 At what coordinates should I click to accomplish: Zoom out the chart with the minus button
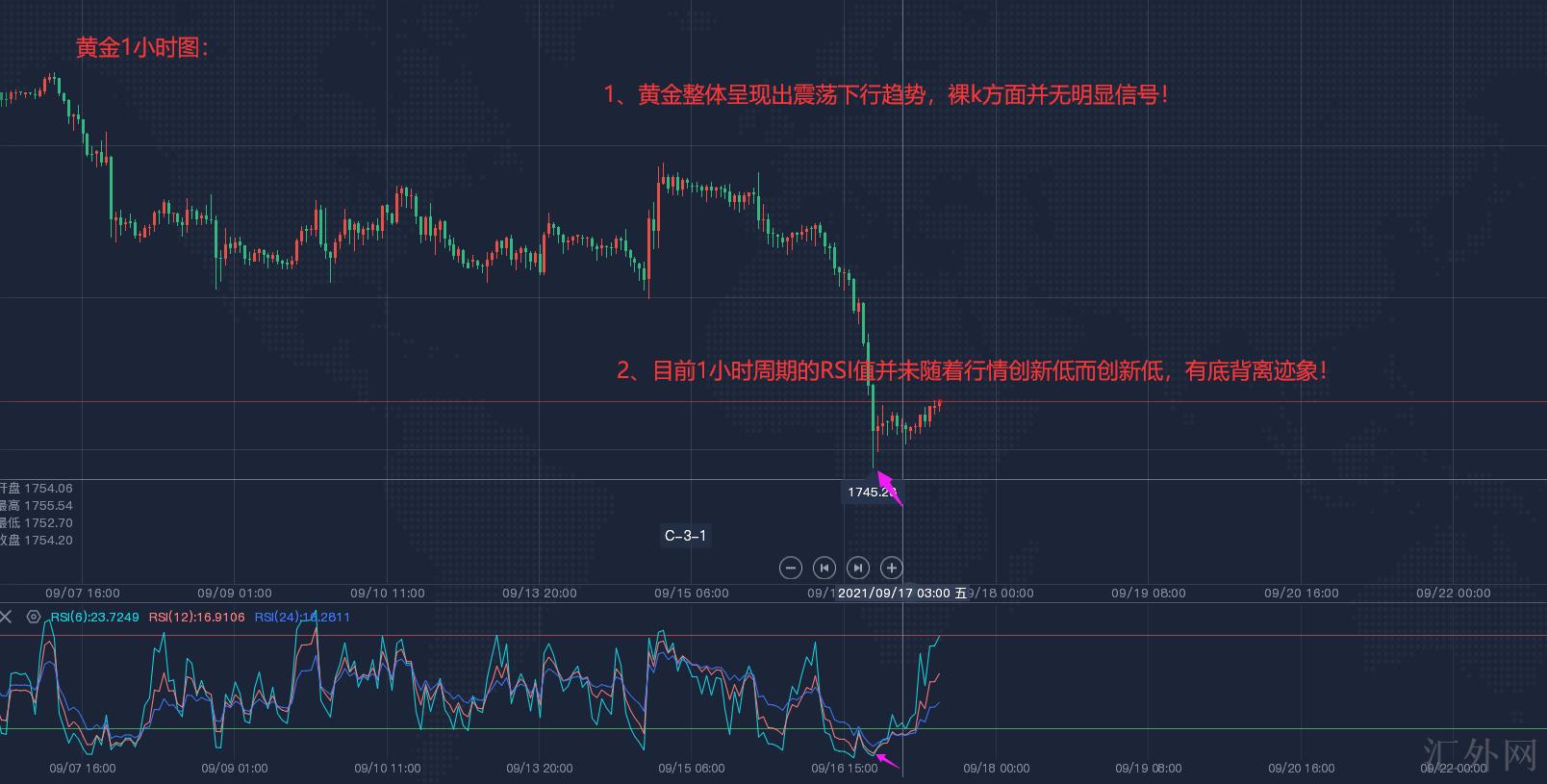pos(790,568)
